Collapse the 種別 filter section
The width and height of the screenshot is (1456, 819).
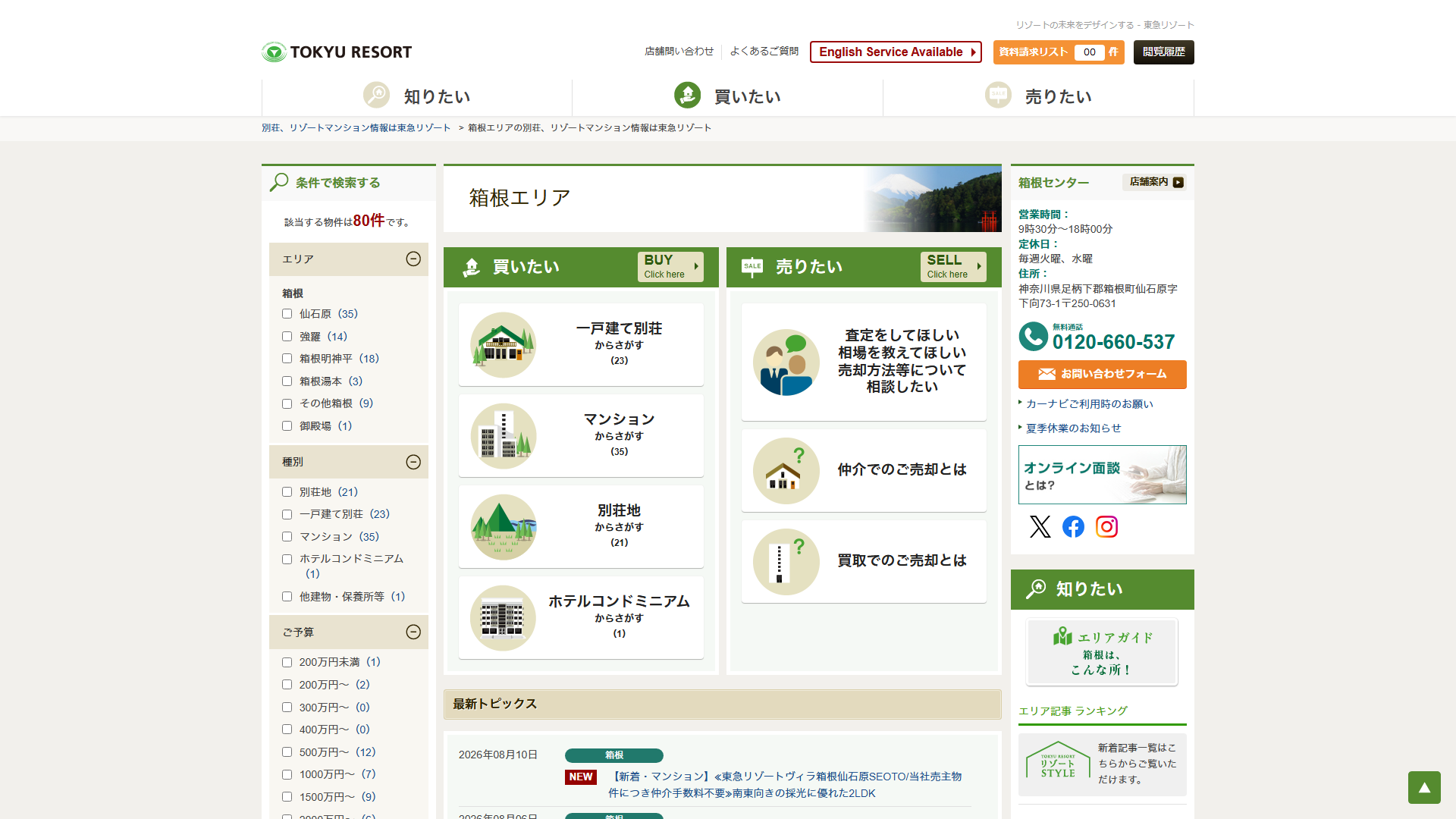coord(413,462)
